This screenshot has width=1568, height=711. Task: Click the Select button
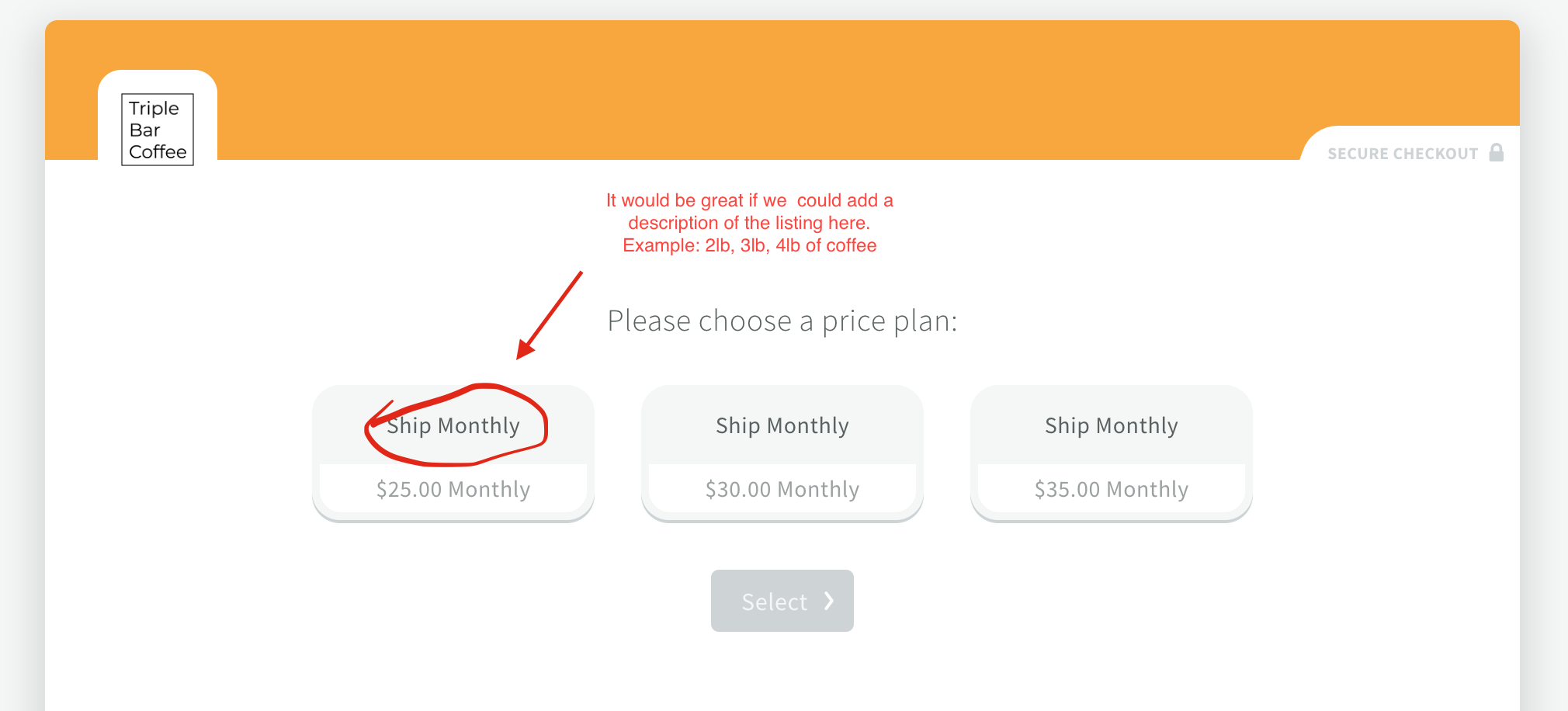click(x=782, y=601)
